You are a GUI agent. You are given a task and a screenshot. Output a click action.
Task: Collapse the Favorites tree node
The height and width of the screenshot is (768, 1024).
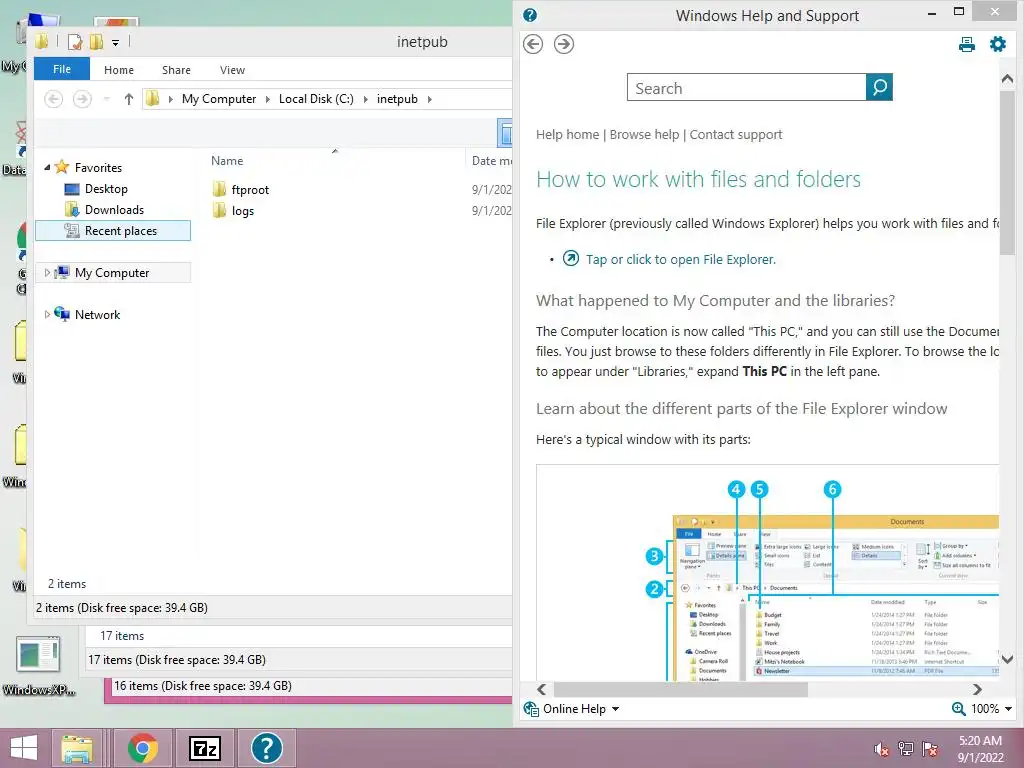[47, 168]
